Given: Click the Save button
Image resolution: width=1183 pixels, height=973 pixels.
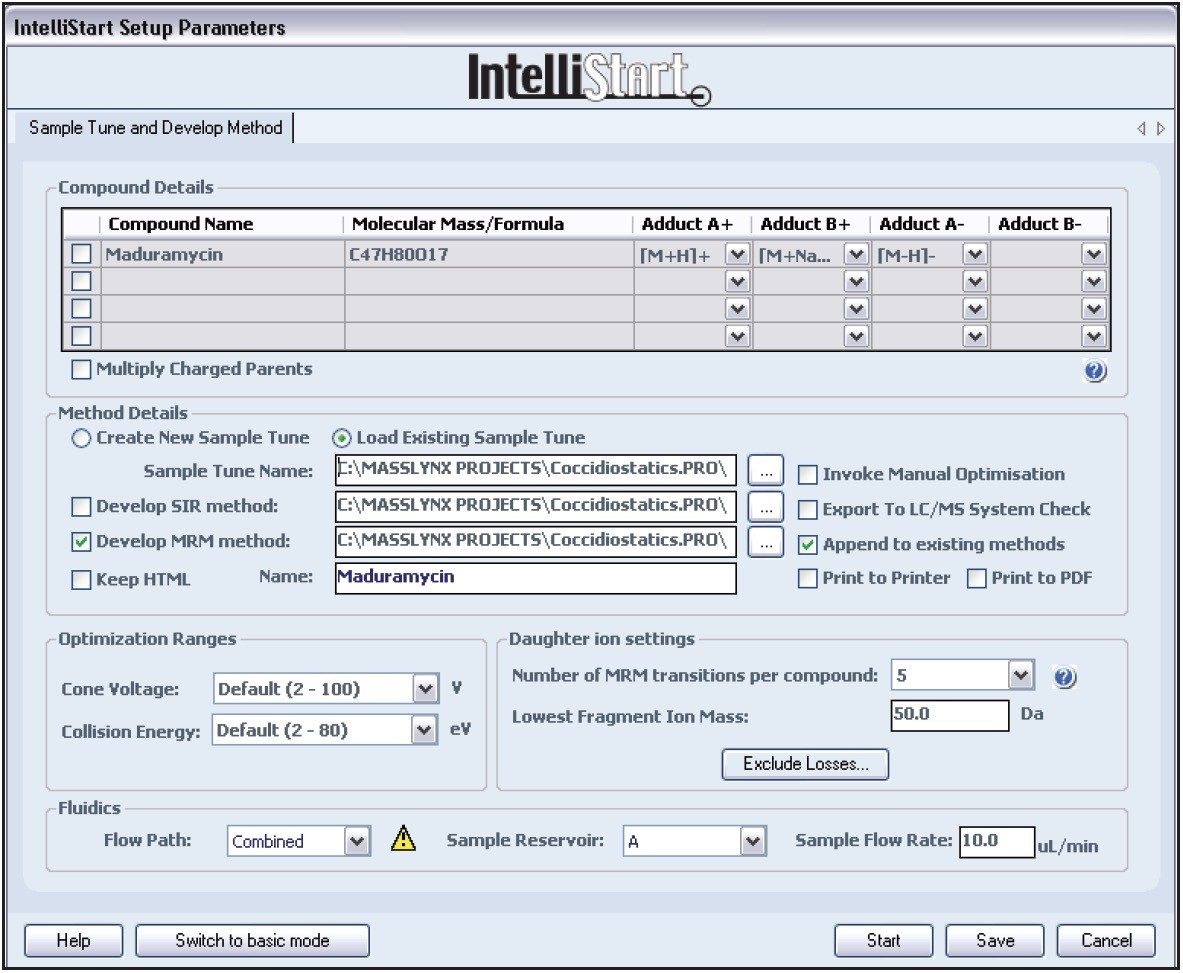Looking at the screenshot, I should click(994, 941).
